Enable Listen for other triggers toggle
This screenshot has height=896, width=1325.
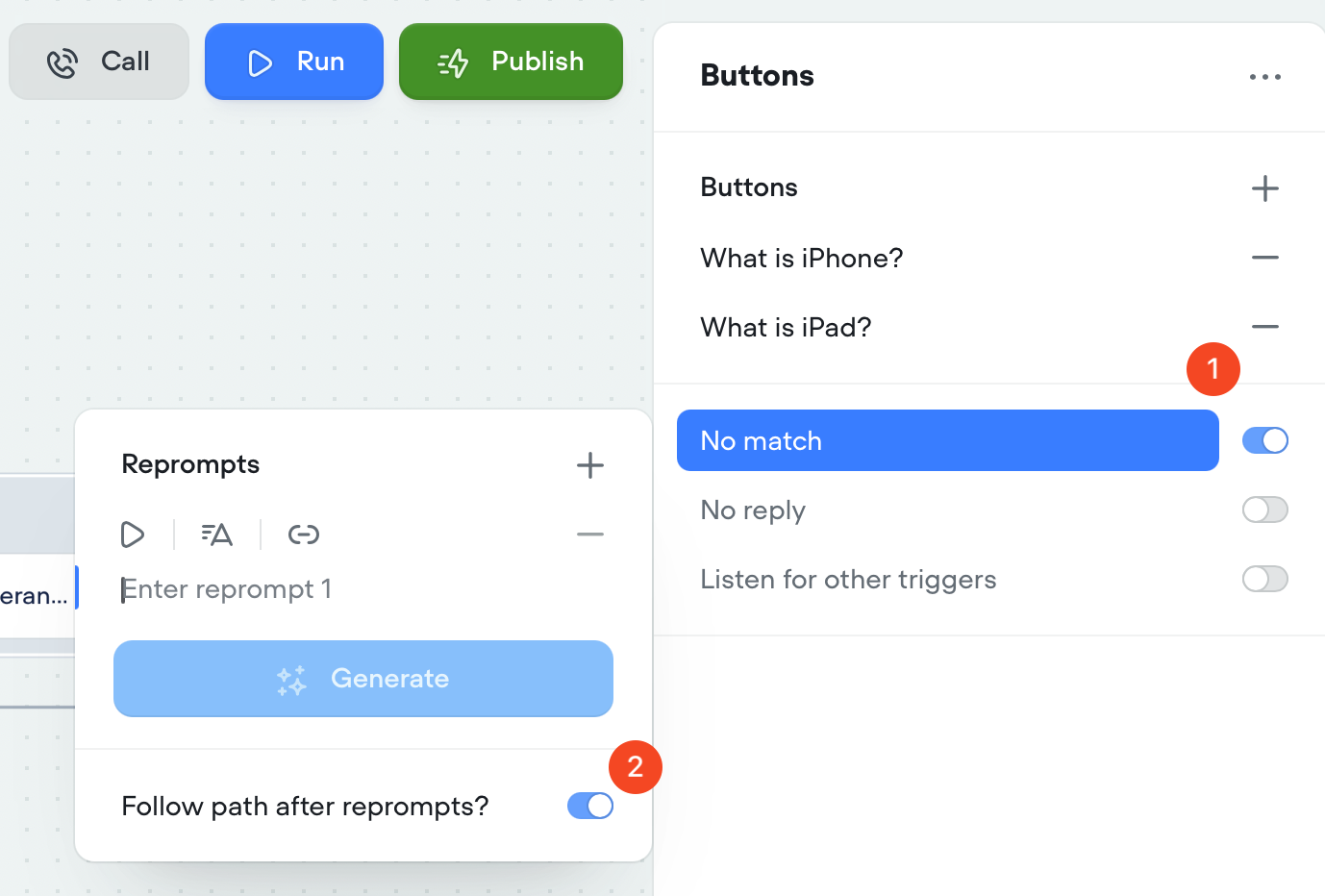(x=1264, y=579)
